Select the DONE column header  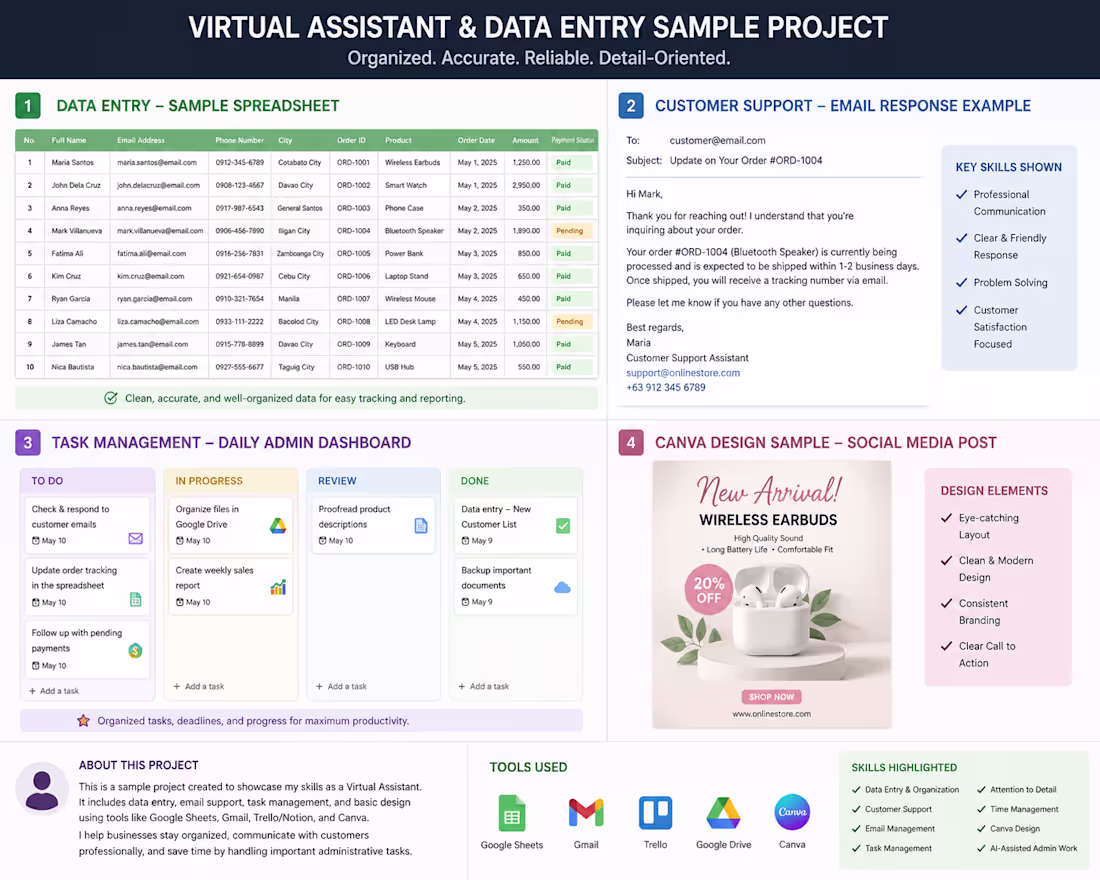516,481
